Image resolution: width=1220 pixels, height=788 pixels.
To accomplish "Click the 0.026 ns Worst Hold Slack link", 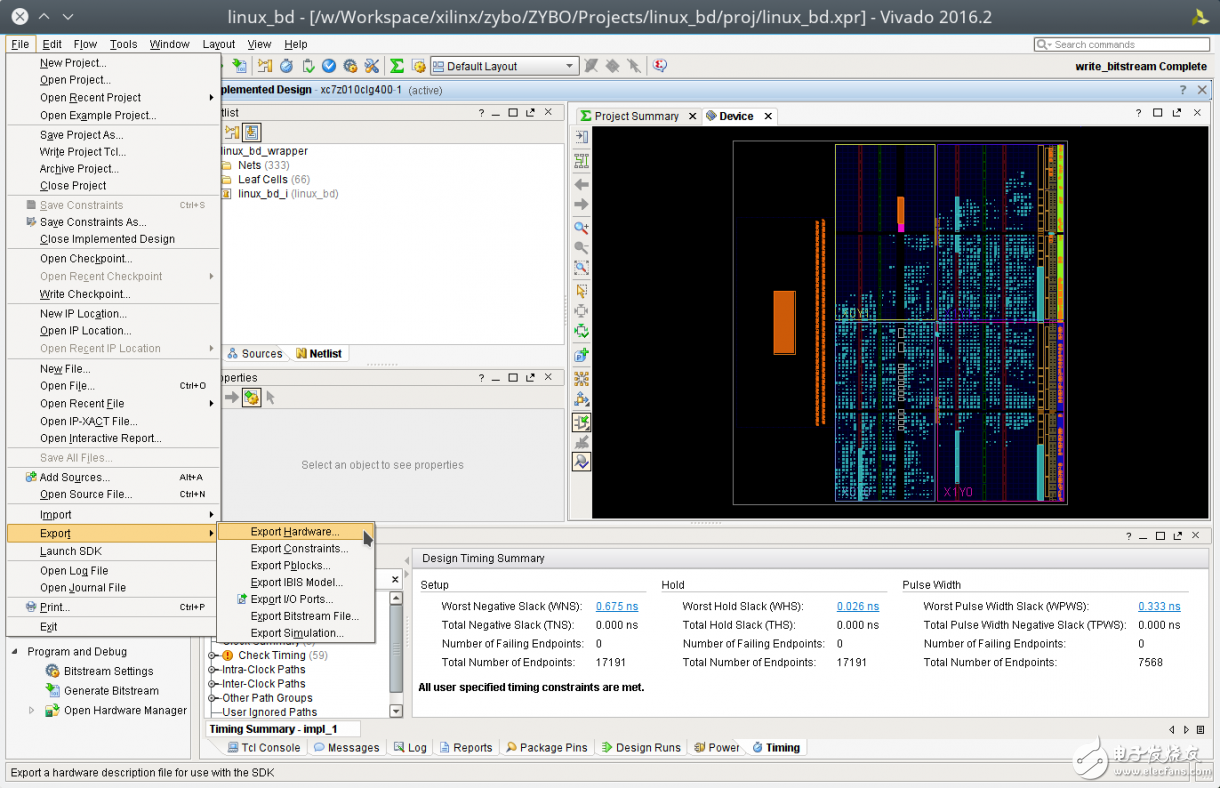I will 857,606.
